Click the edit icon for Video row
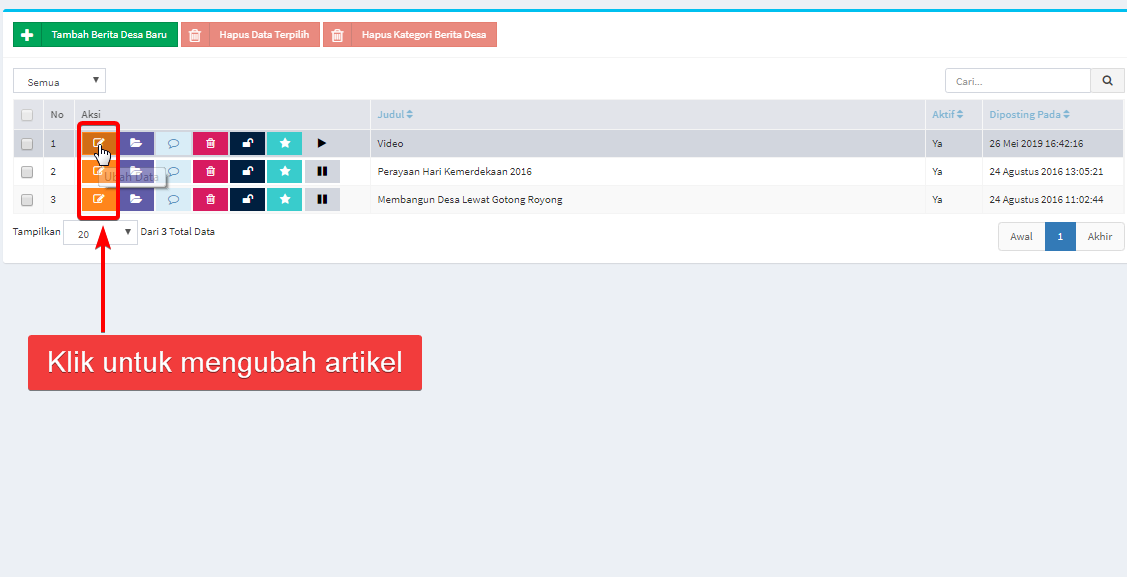 click(x=99, y=143)
